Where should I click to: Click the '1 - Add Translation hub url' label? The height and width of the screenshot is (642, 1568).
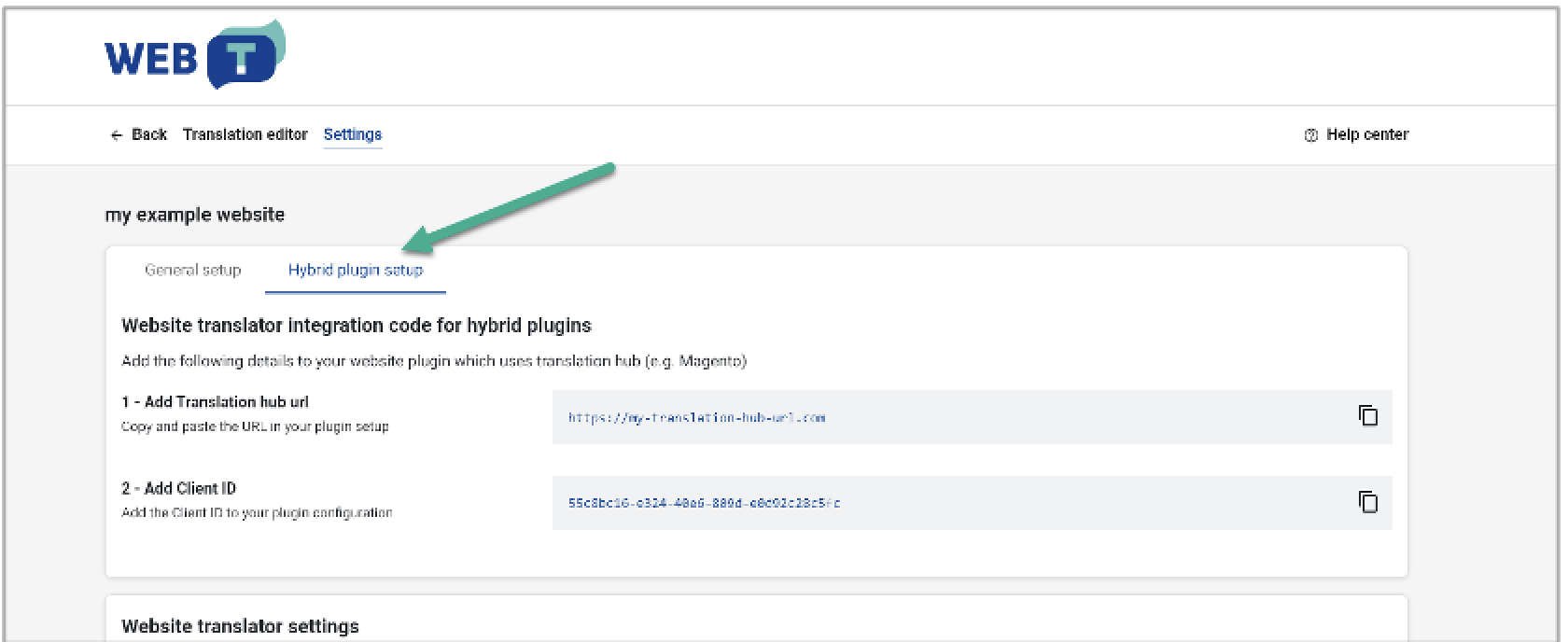(x=215, y=402)
